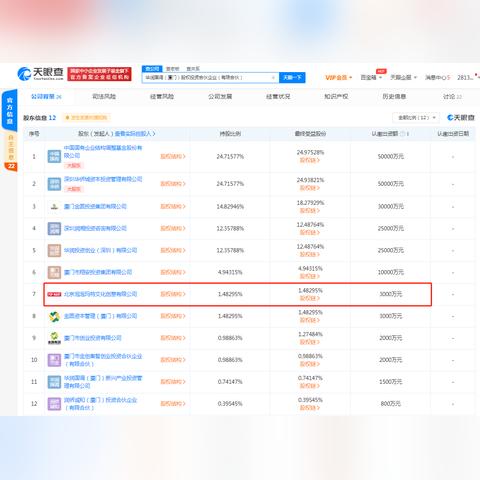Open the shareholder company name in row 3

pyautogui.click(x=95, y=207)
